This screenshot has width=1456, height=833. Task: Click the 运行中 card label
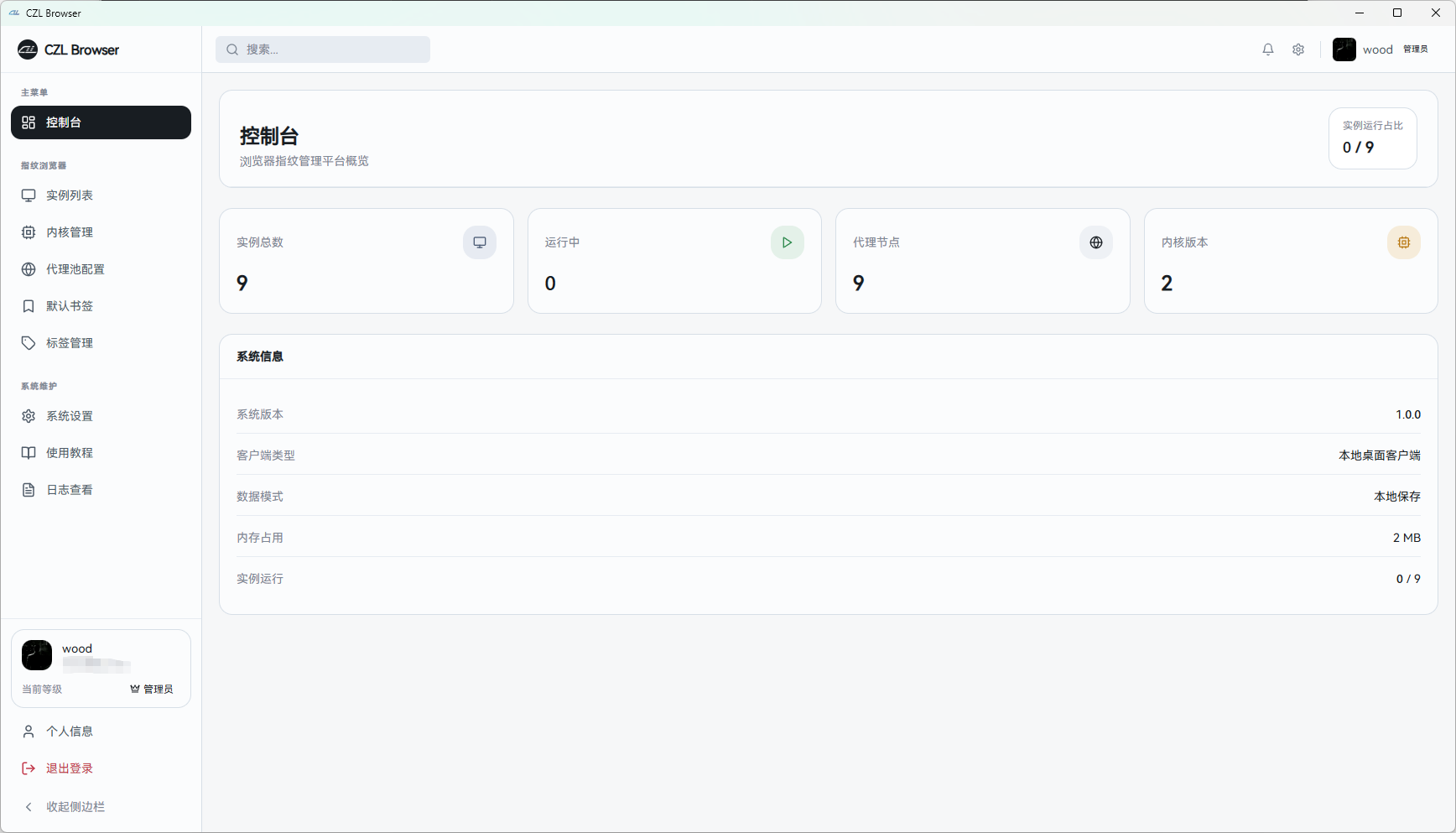[x=562, y=242]
